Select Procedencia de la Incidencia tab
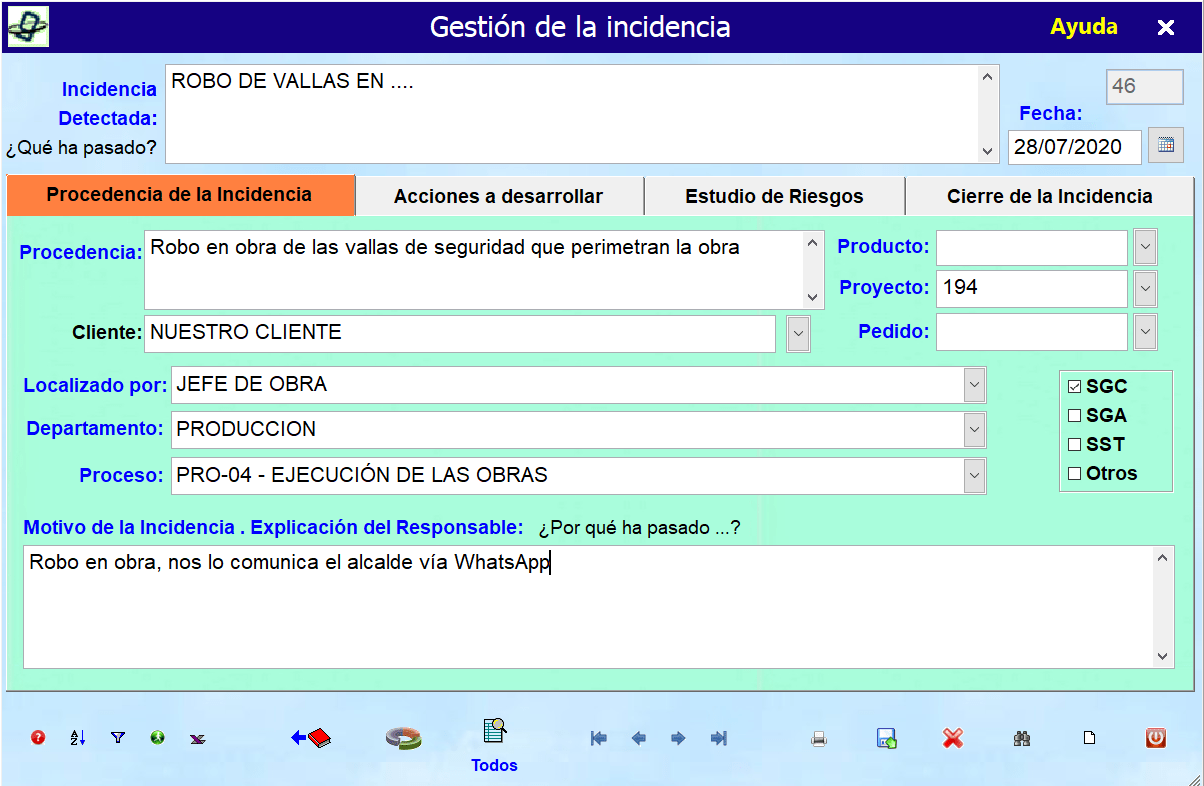Screen dimensions: 1204x786 pos(180,195)
